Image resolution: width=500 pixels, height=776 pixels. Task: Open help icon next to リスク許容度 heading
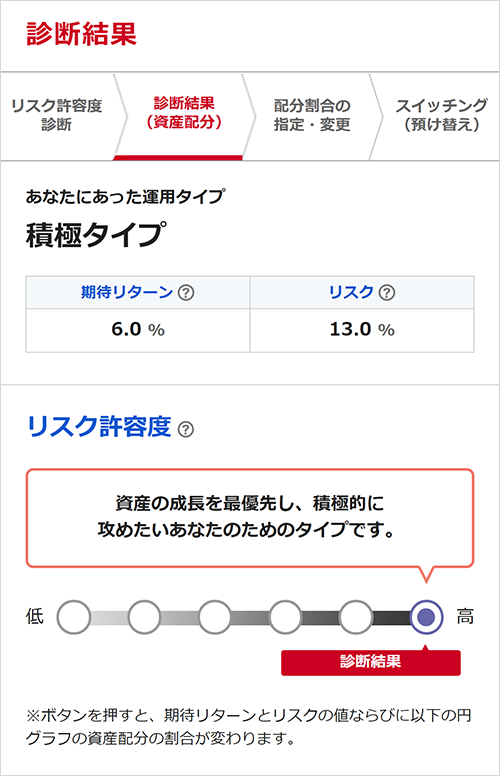186,429
